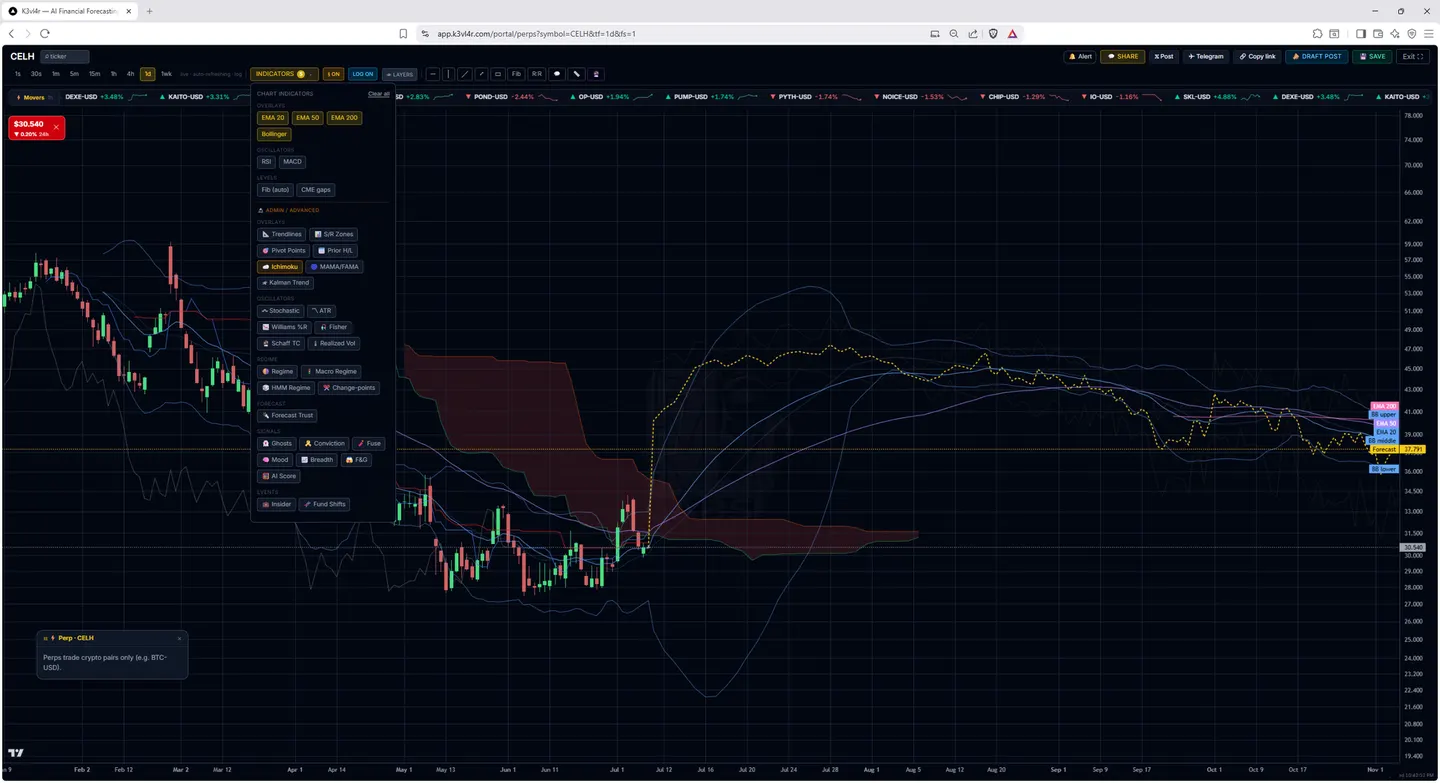This screenshot has height=783, width=1440.
Task: Toggle the LOG ON scale button
Action: [x=362, y=74]
